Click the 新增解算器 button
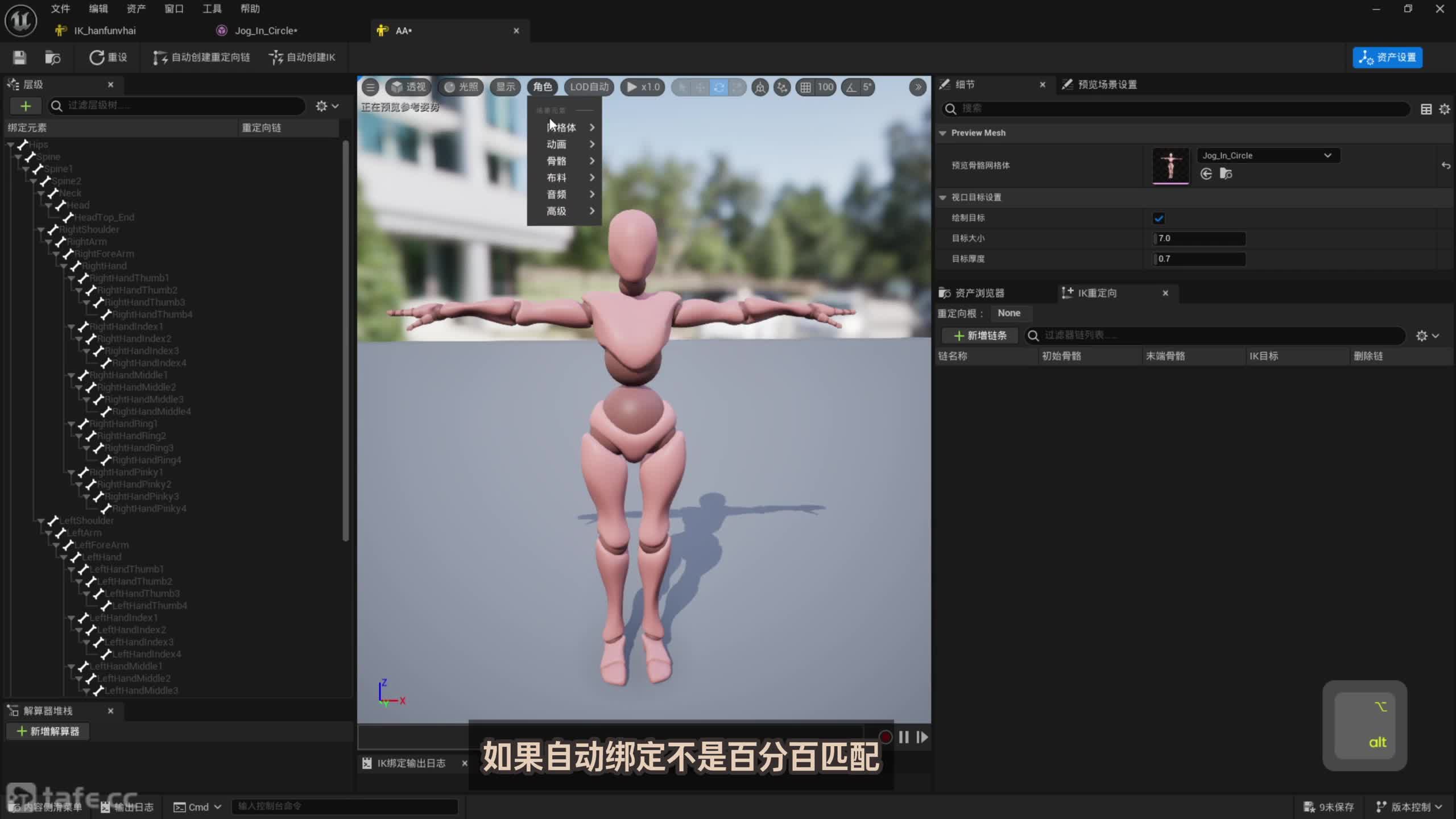 point(48,731)
